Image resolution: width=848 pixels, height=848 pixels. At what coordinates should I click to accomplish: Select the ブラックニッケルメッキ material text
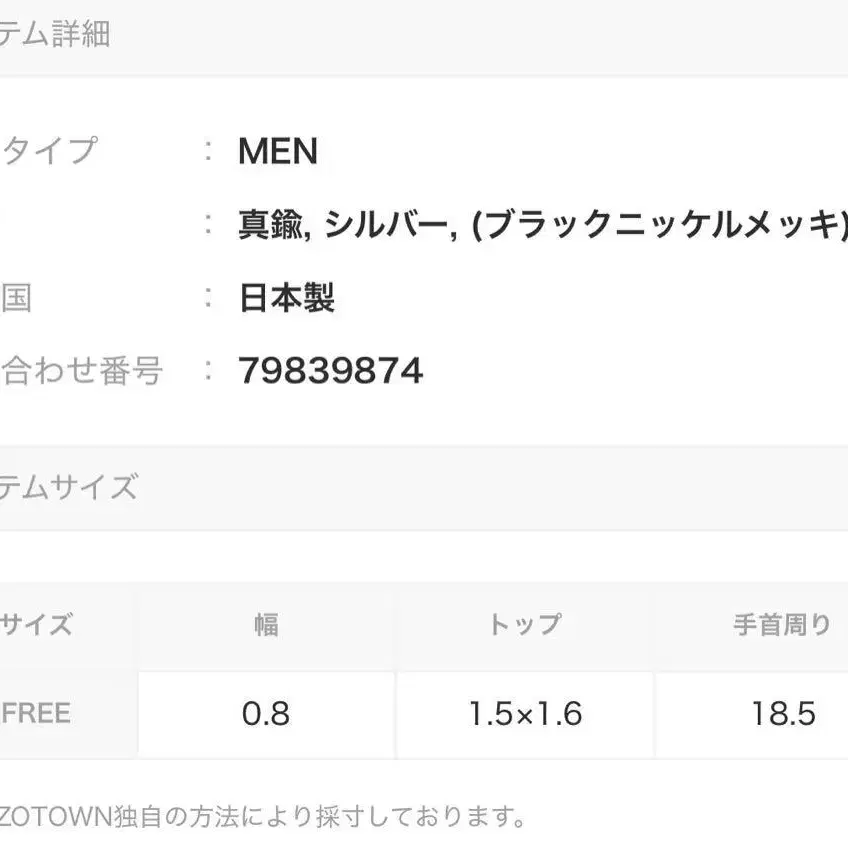[x=662, y=225]
